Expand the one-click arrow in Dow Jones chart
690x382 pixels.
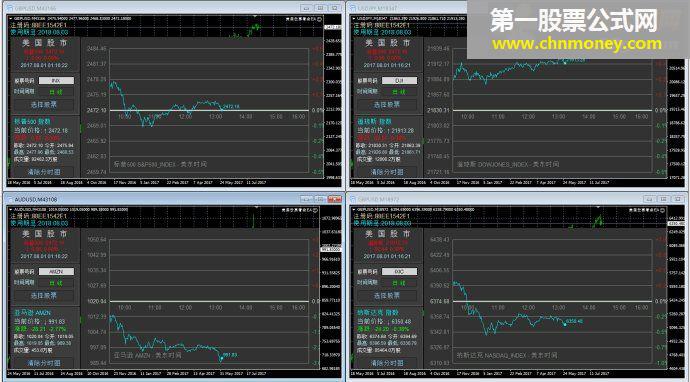[x=353, y=19]
